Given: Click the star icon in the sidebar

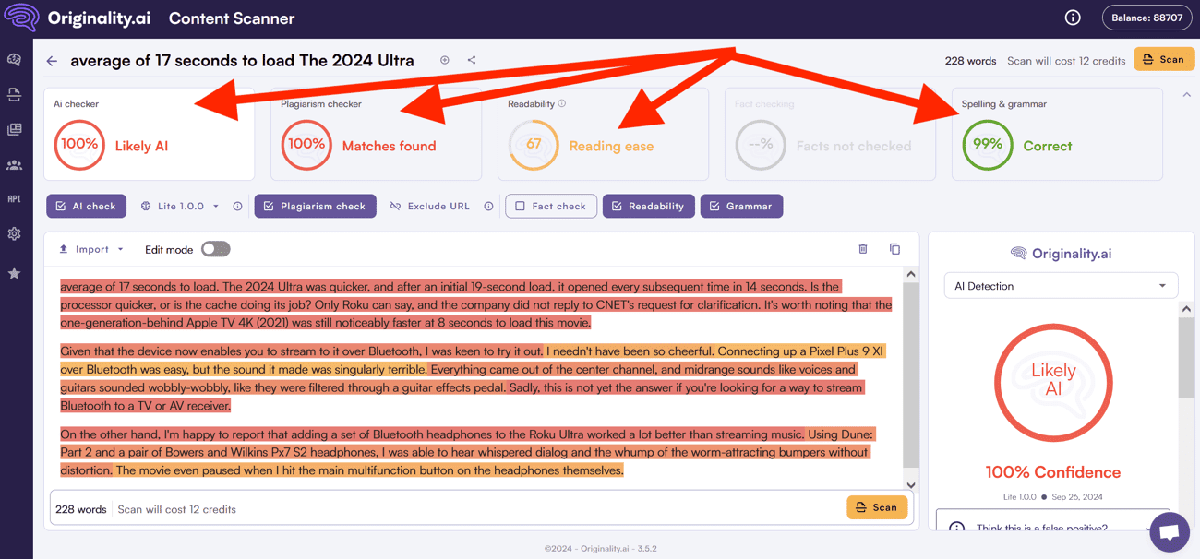Looking at the screenshot, I should (14, 273).
